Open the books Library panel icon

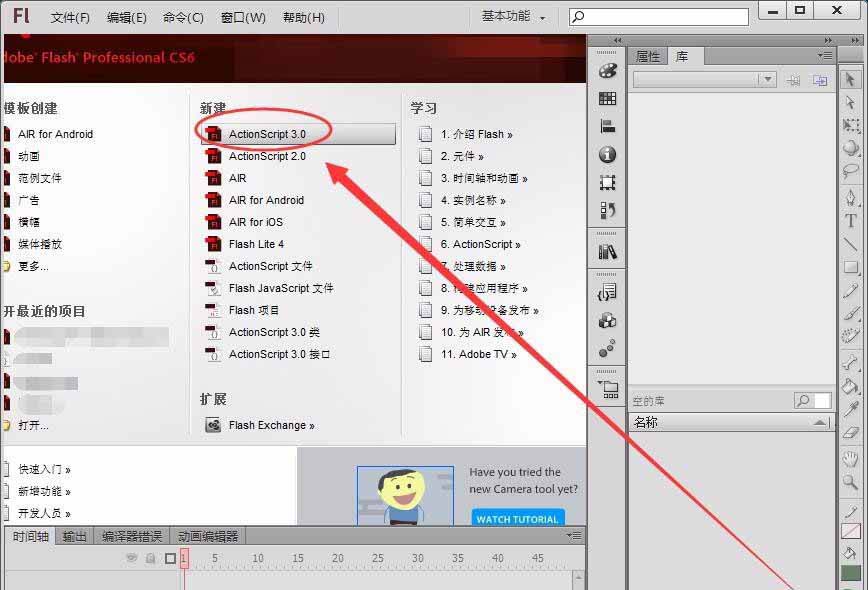click(x=607, y=252)
